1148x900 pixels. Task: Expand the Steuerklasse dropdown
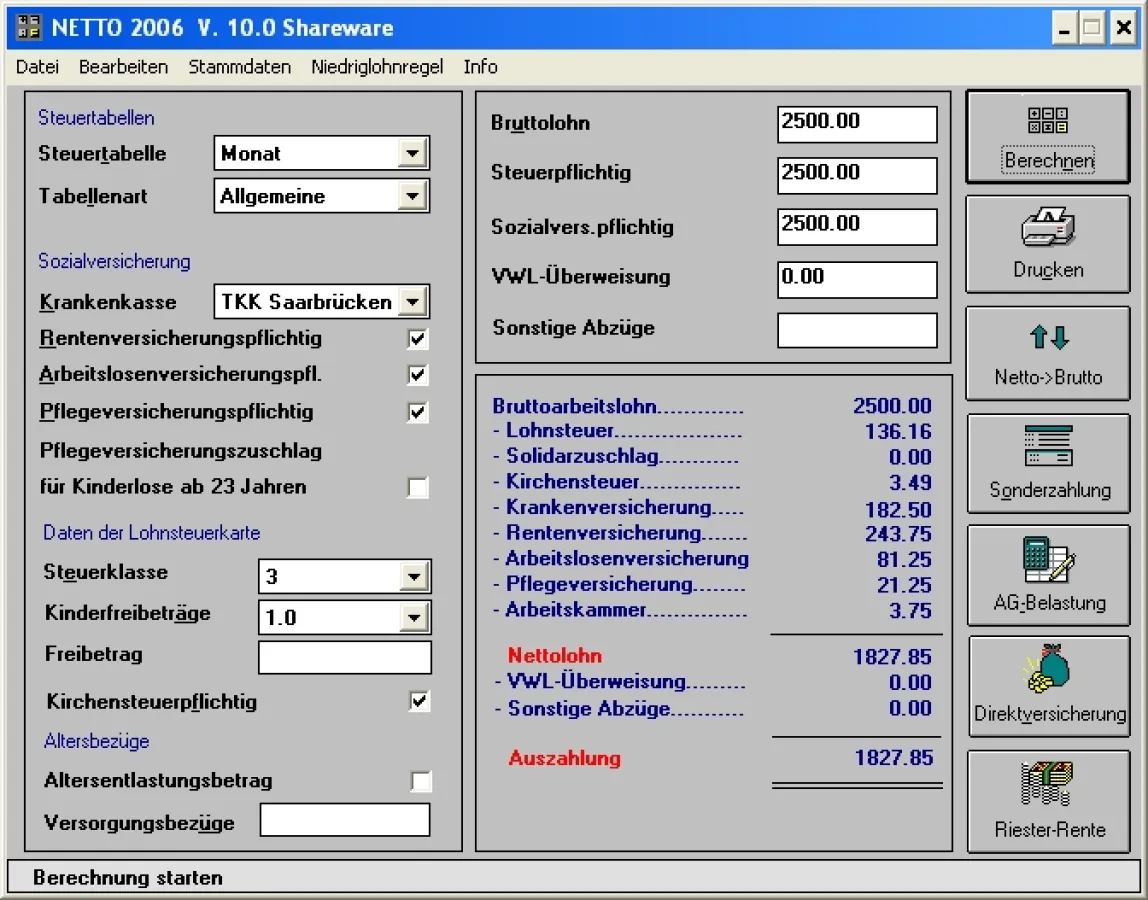[413, 577]
